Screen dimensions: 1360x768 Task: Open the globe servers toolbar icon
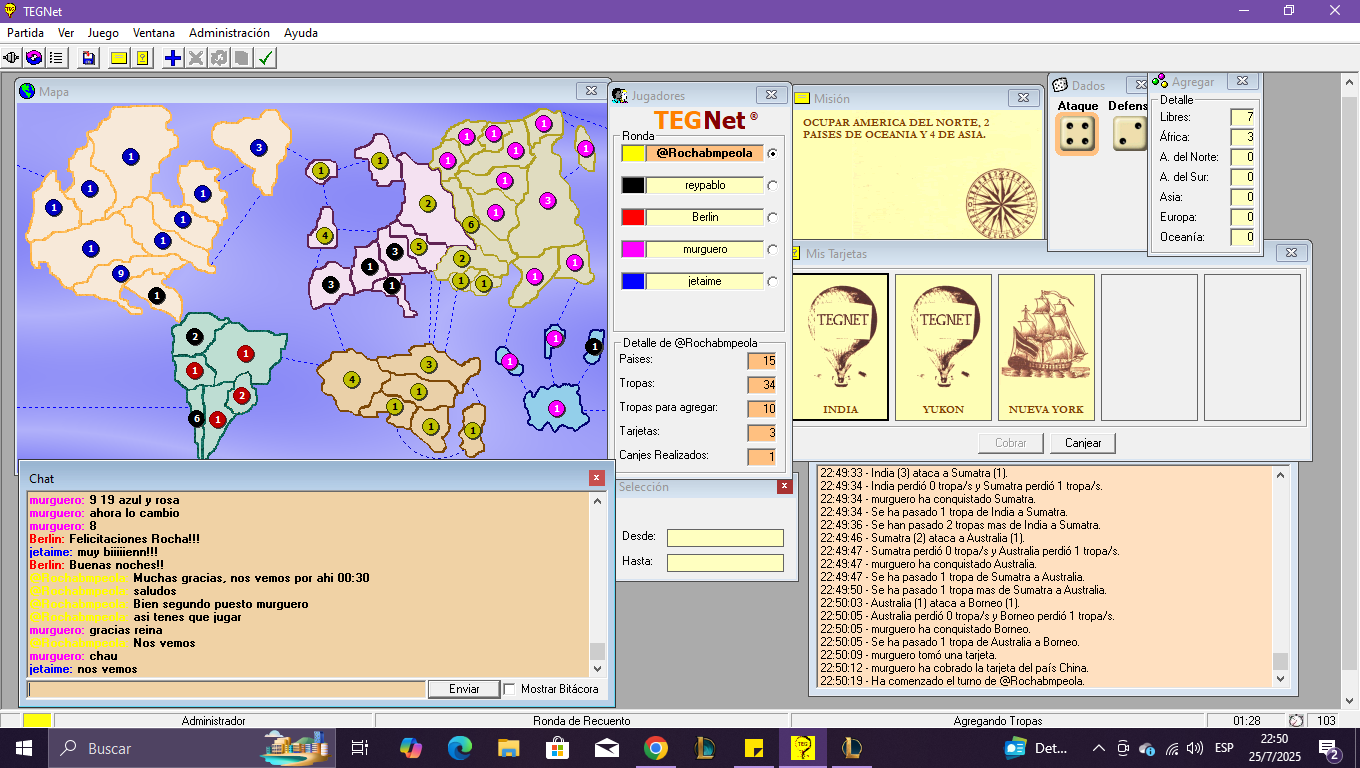[35, 58]
